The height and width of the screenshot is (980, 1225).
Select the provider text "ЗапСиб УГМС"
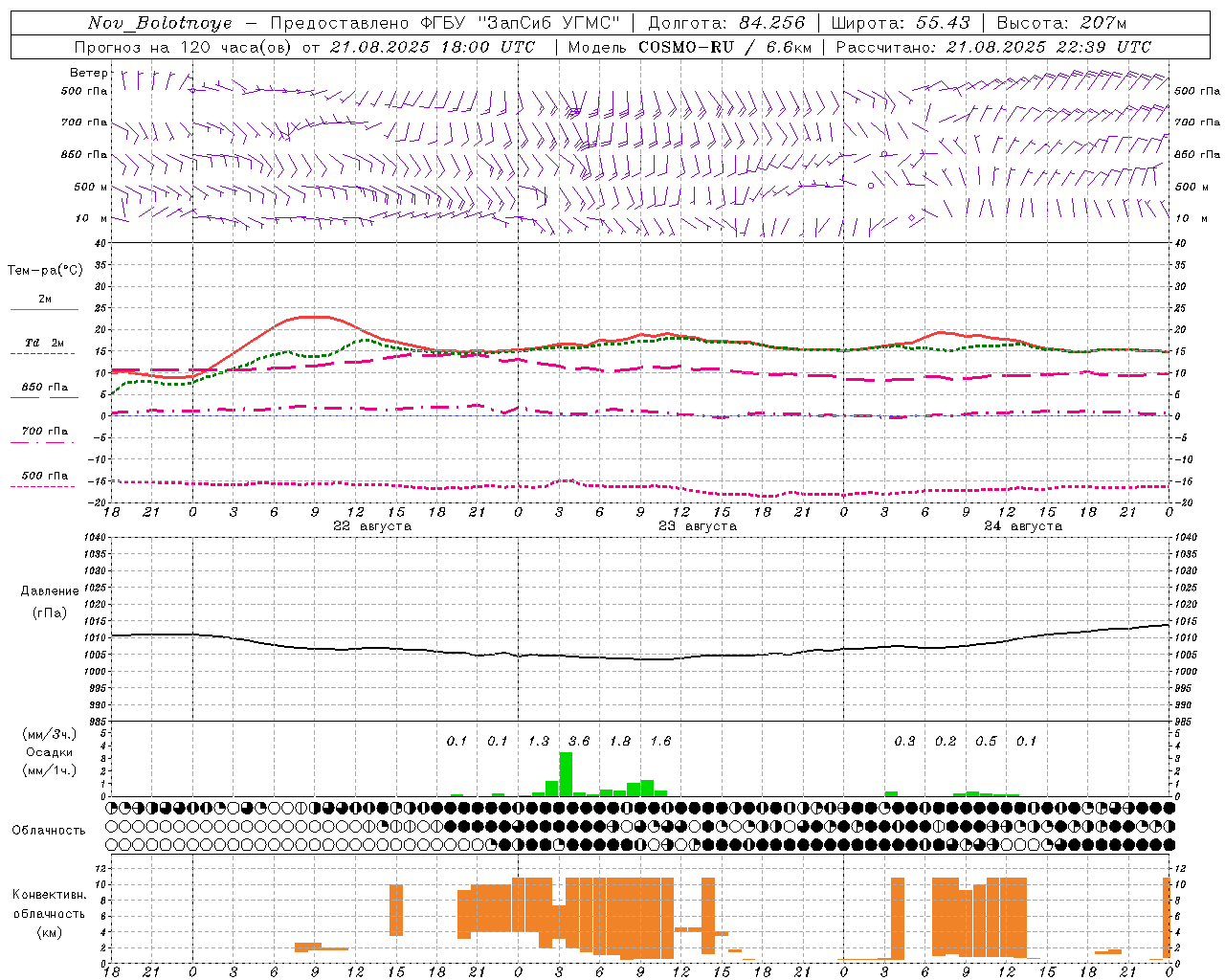[x=548, y=23]
